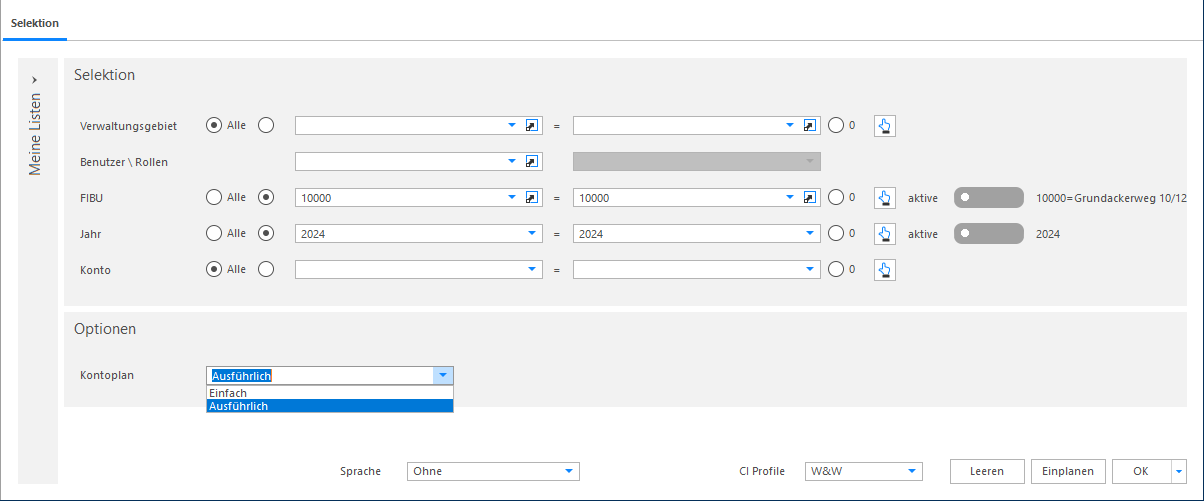Select range radio for Konto
This screenshot has height=501, width=1204.
coord(266,270)
